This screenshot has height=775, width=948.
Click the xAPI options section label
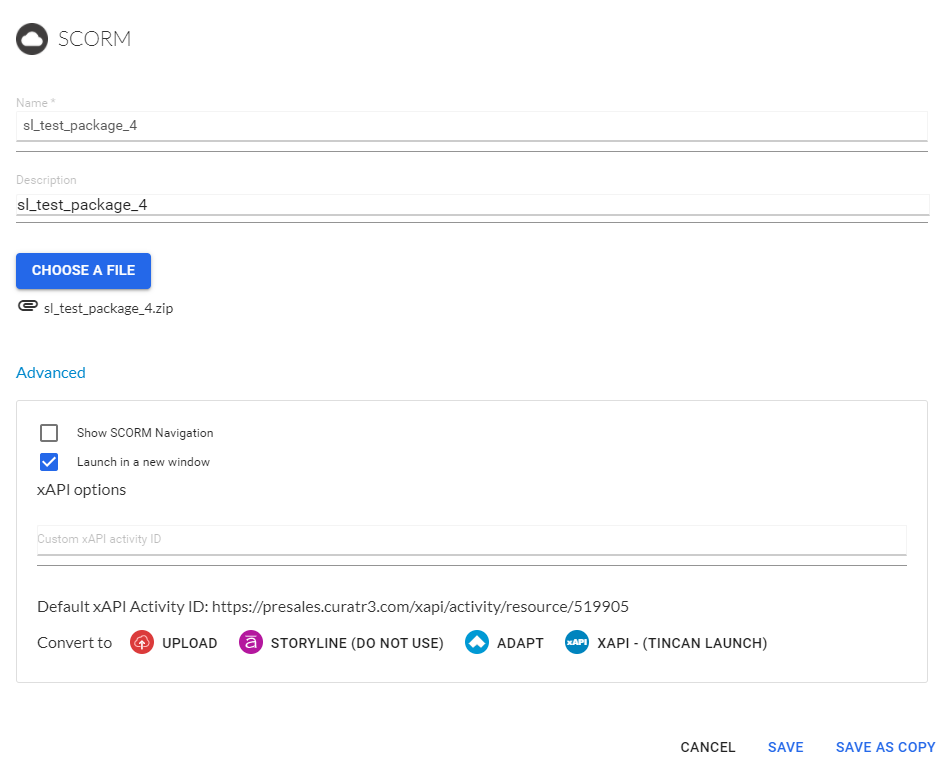tap(82, 490)
